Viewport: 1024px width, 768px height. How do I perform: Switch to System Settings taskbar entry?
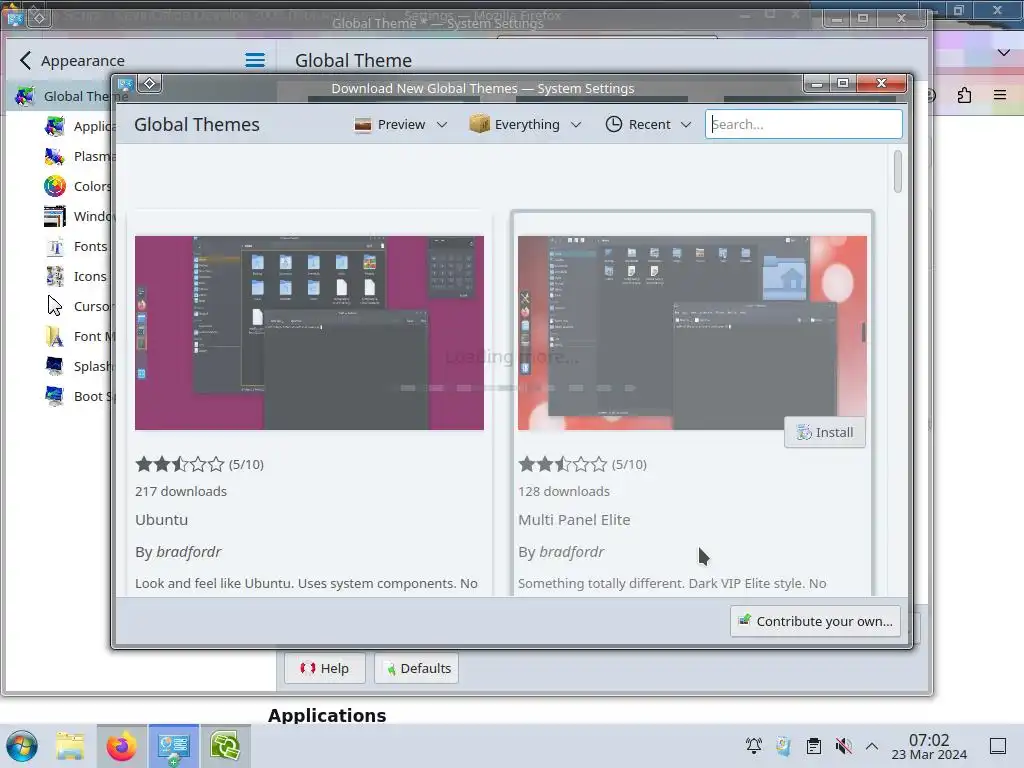coord(173,746)
